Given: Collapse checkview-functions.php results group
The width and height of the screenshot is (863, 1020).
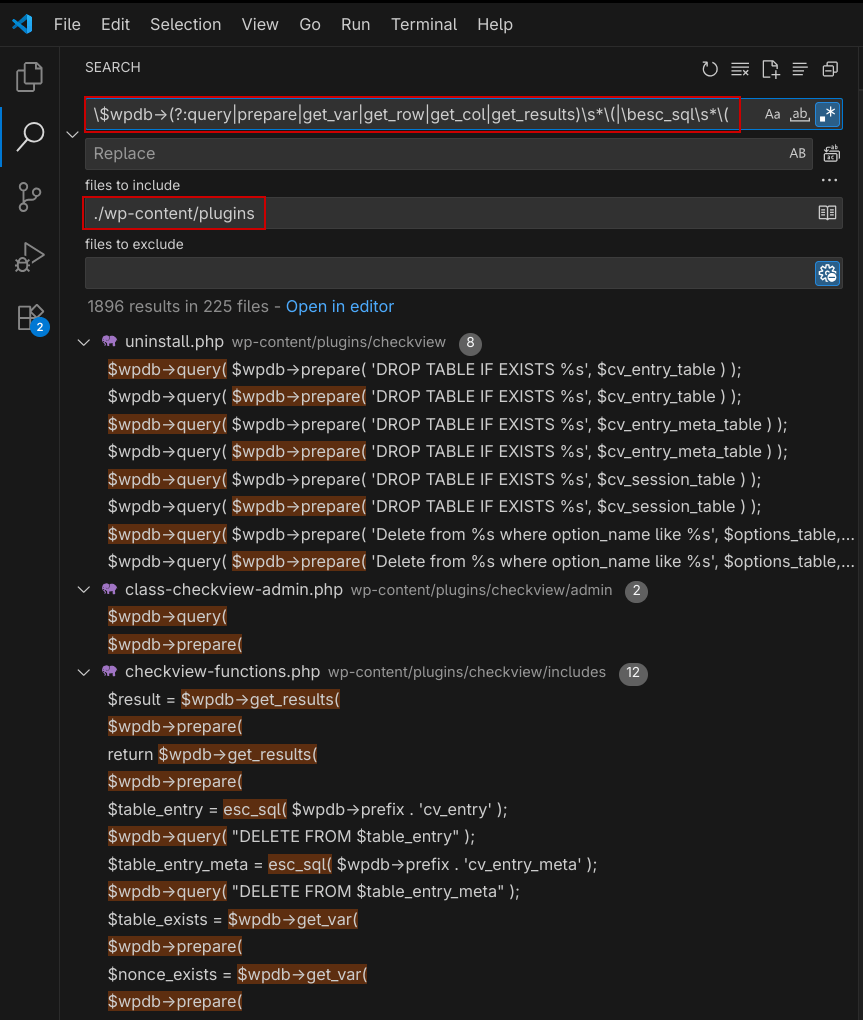Looking at the screenshot, I should [x=84, y=672].
